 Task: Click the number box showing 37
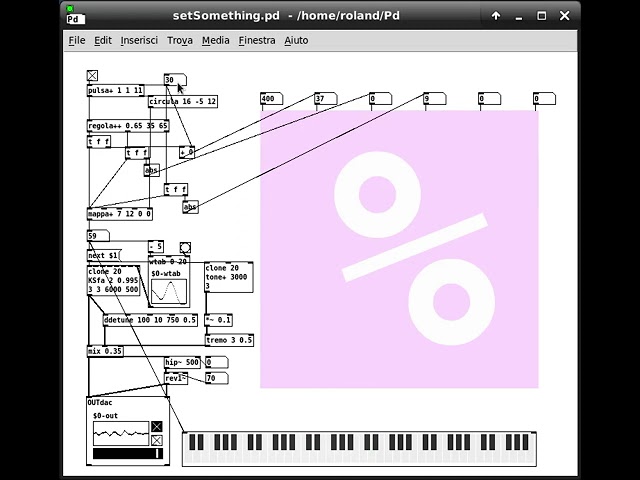pos(326,99)
